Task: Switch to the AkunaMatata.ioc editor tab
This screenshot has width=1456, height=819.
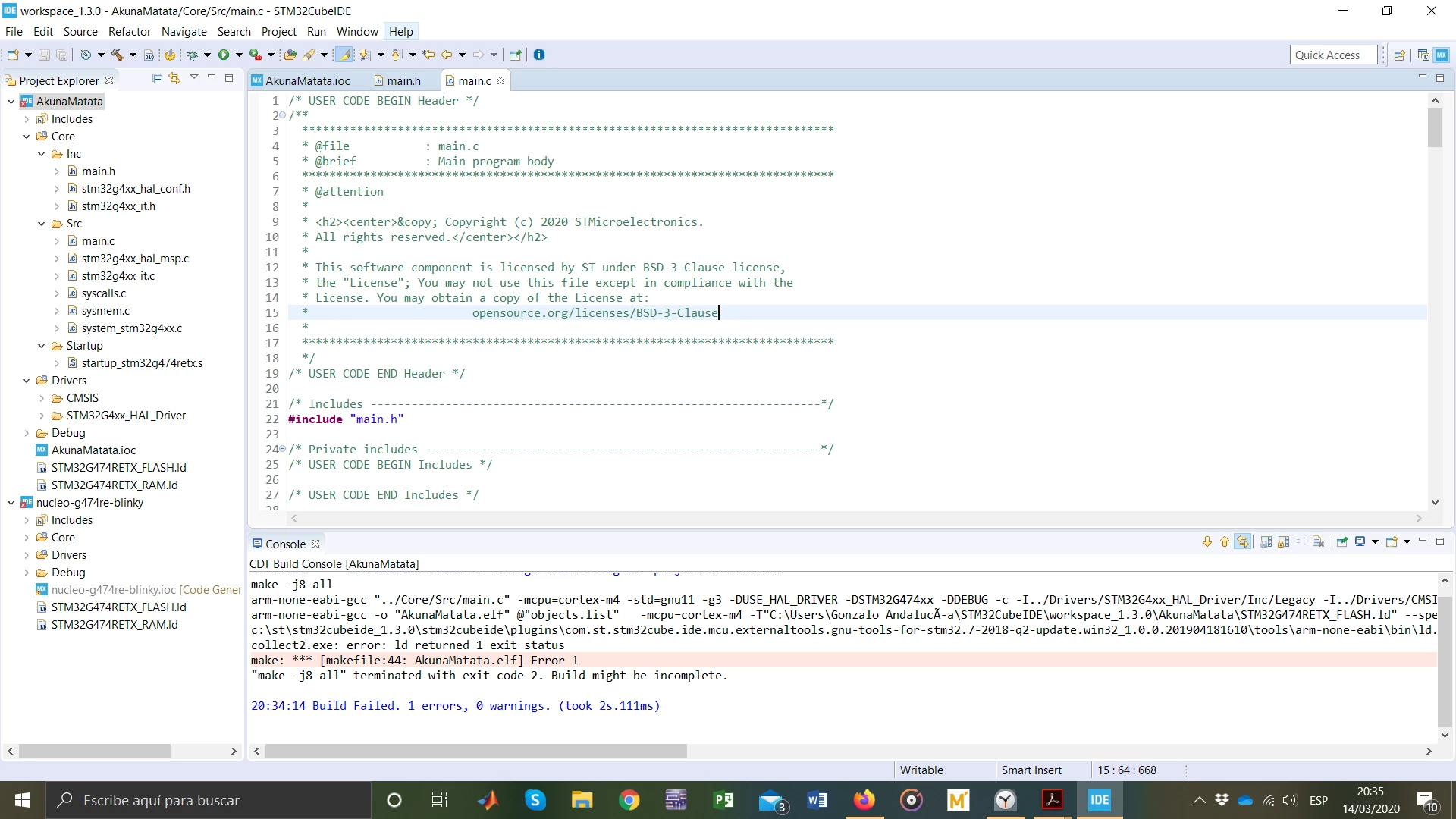Action: (x=301, y=80)
